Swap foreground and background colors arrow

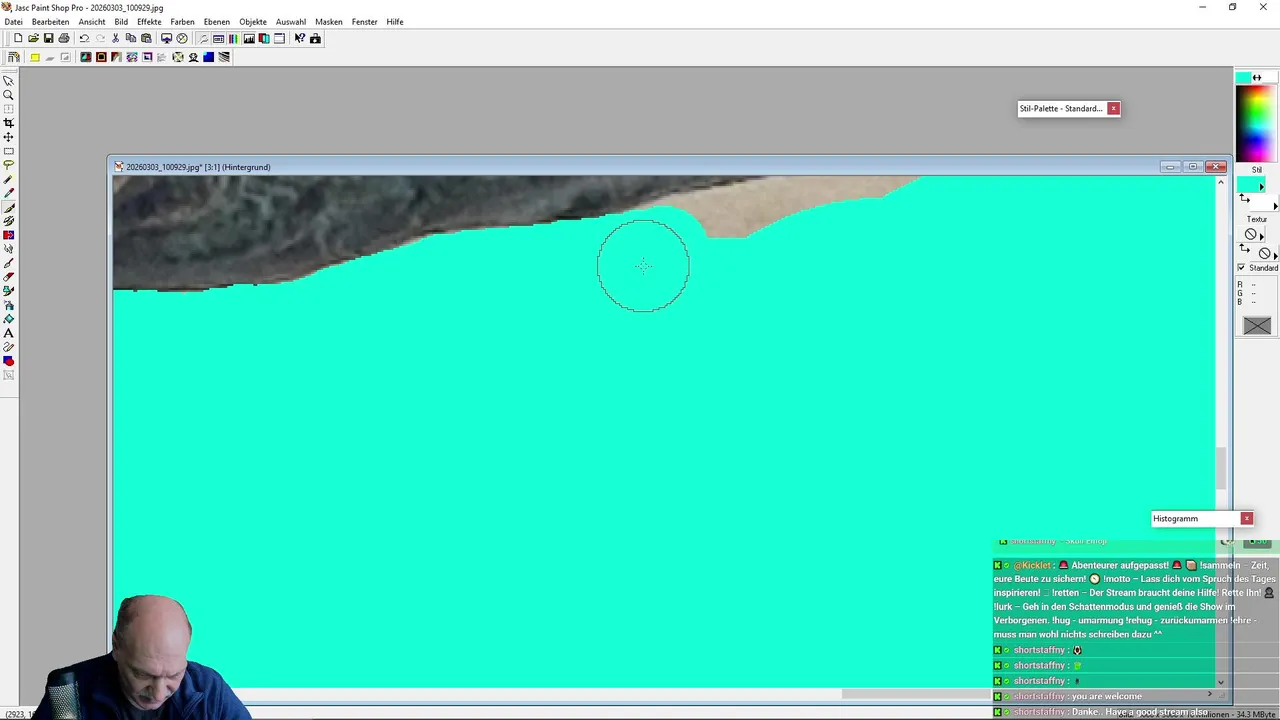[1257, 77]
